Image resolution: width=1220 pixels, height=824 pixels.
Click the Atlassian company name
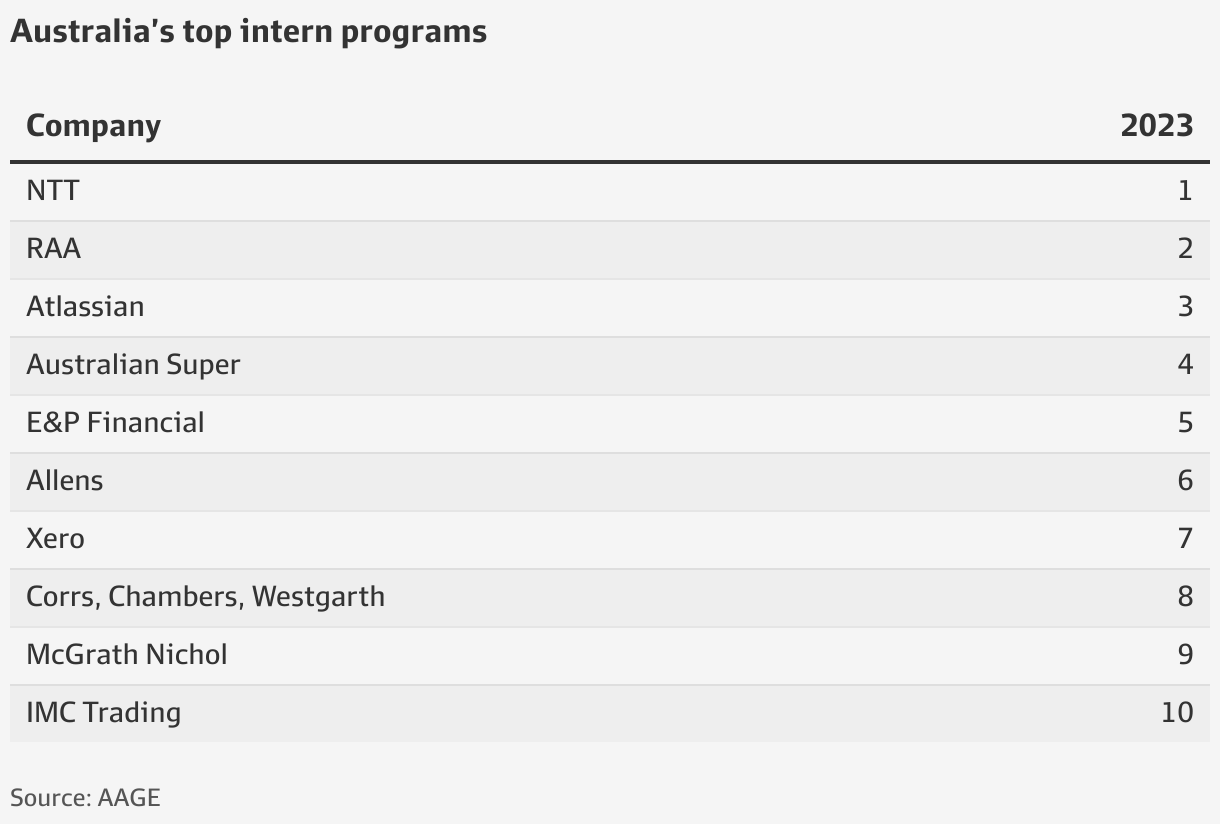tap(85, 306)
